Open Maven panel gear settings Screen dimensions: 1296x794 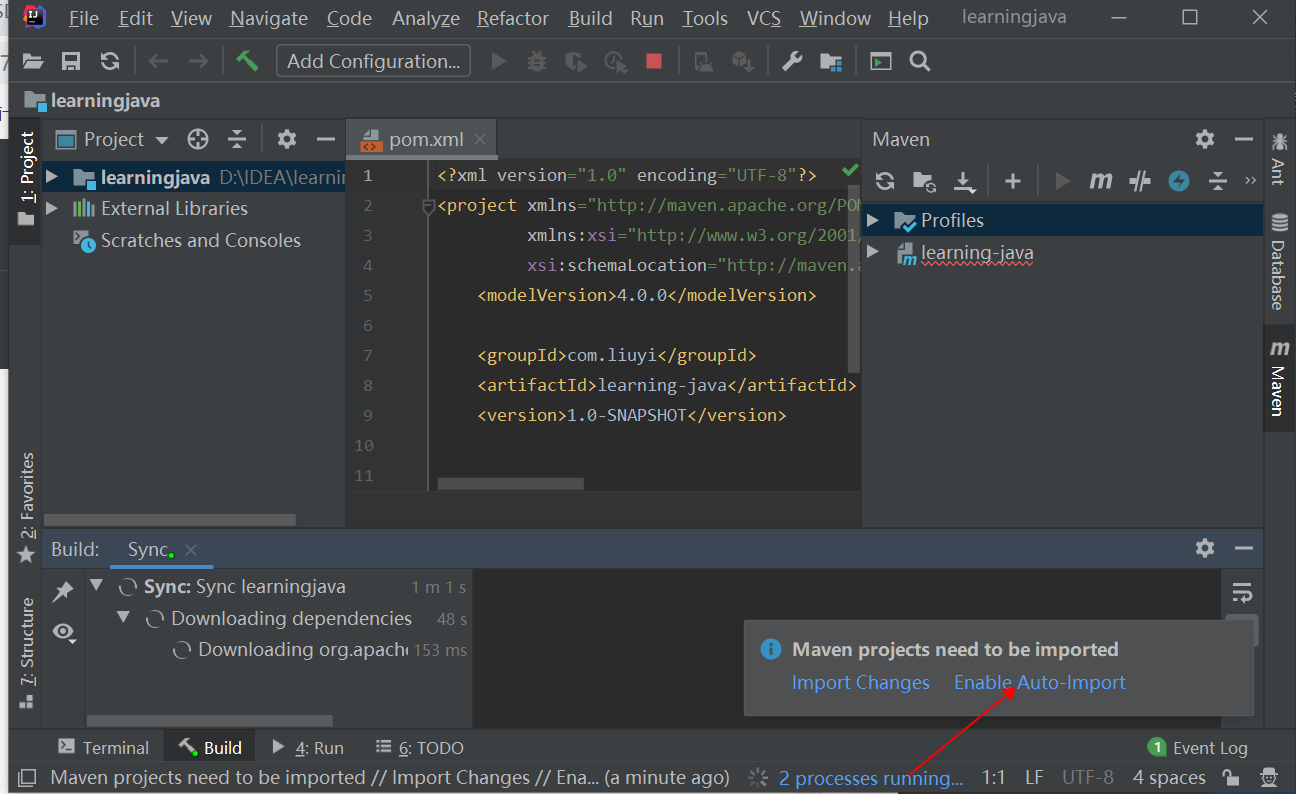point(1205,139)
